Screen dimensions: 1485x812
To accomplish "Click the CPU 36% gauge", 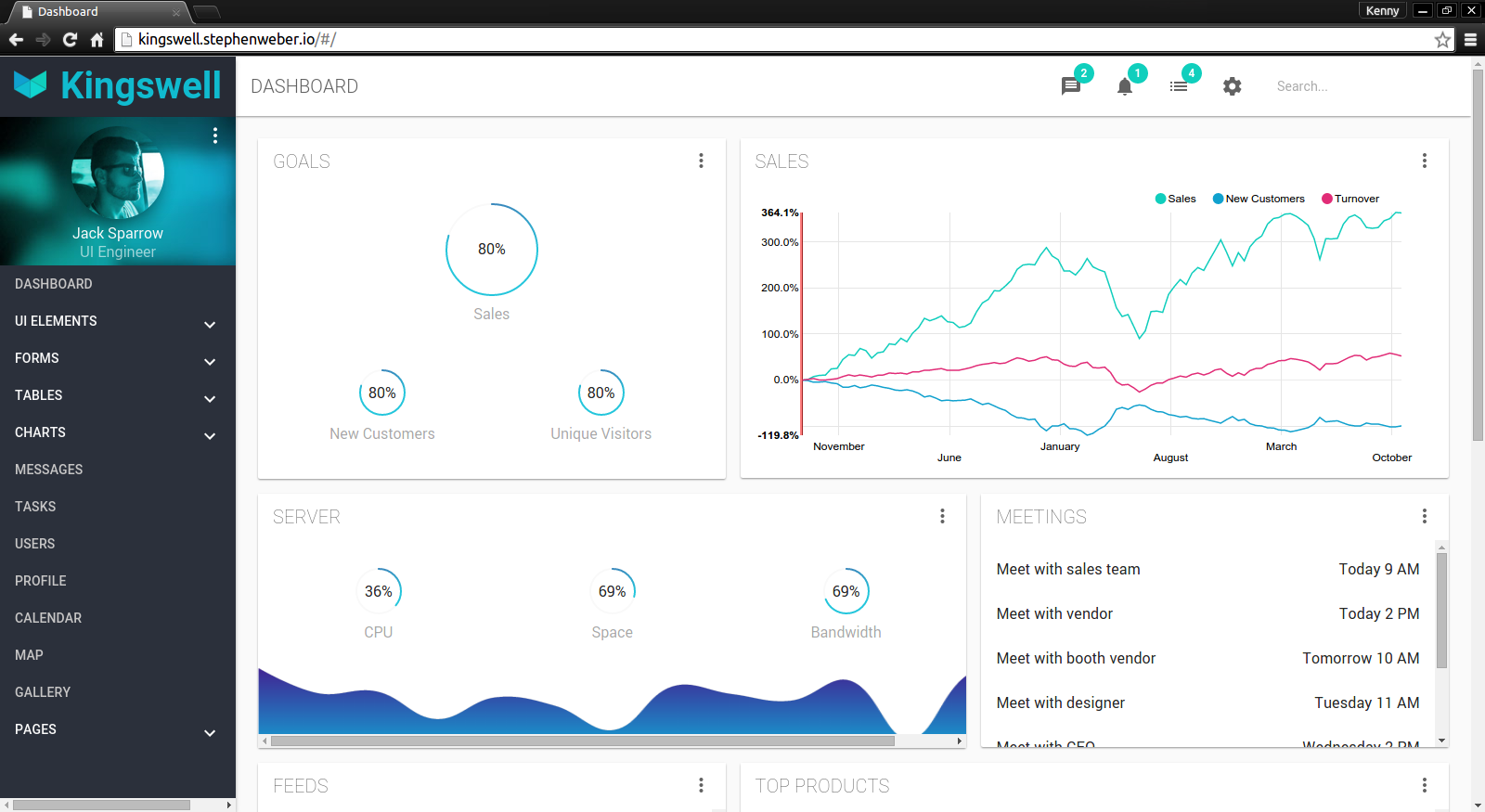I will (379, 591).
